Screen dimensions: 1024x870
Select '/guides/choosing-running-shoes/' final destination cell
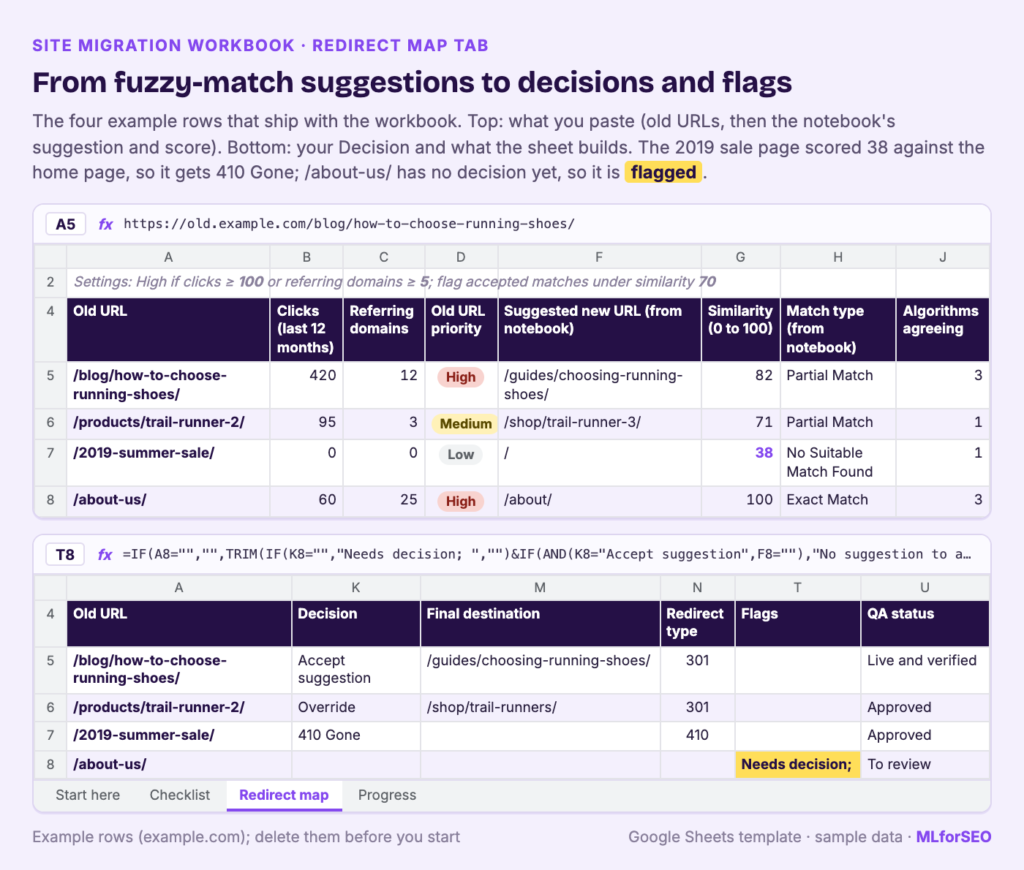point(540,669)
